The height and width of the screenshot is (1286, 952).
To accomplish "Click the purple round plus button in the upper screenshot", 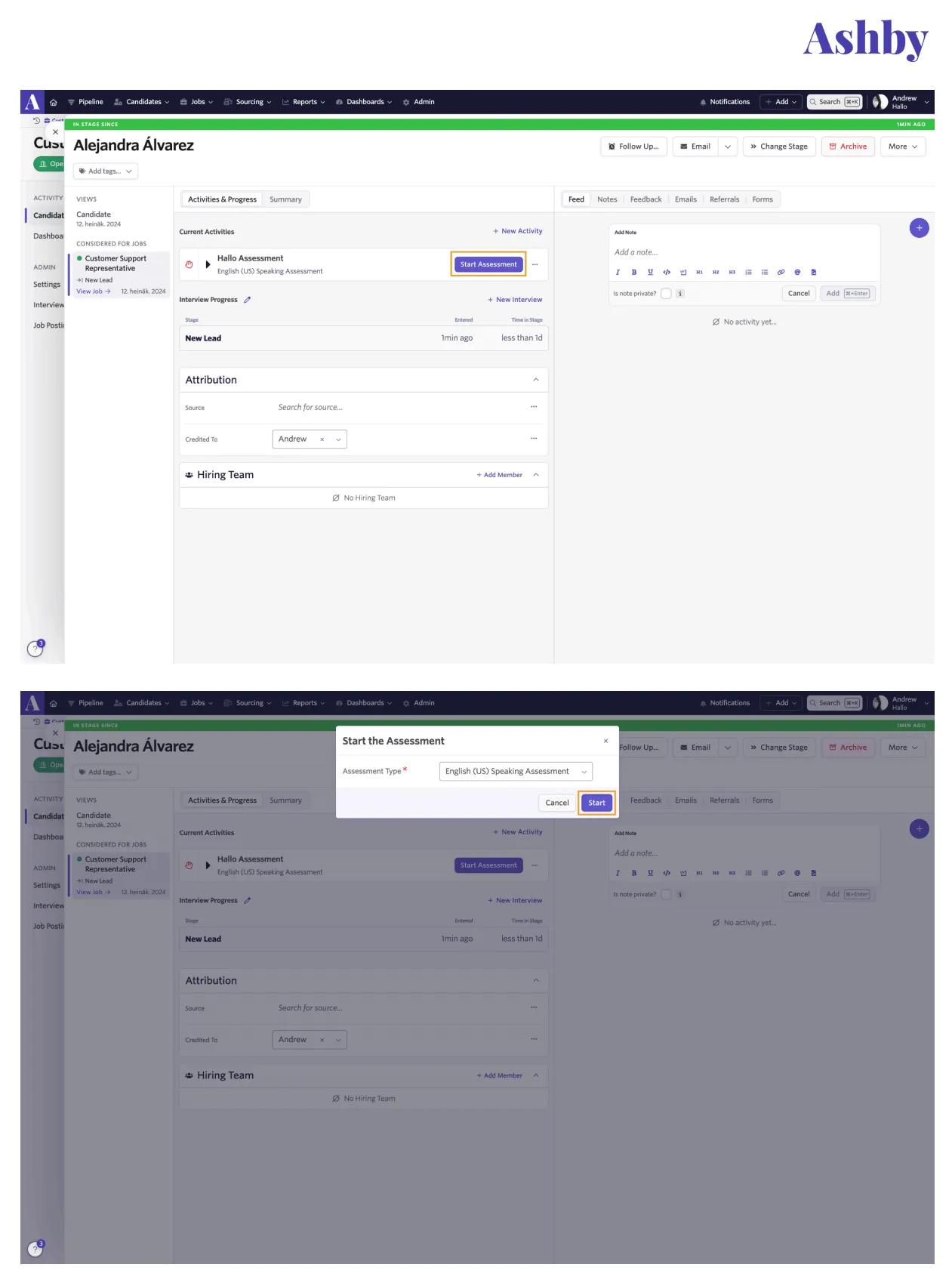I will tap(919, 228).
